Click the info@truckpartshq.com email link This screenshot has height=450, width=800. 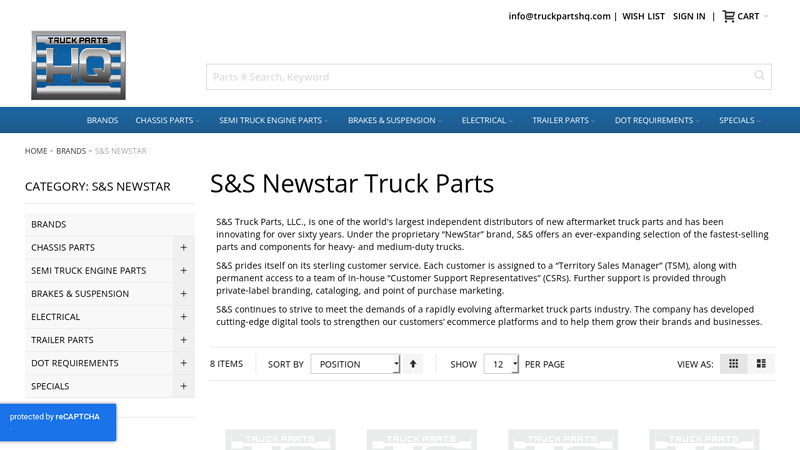559,16
